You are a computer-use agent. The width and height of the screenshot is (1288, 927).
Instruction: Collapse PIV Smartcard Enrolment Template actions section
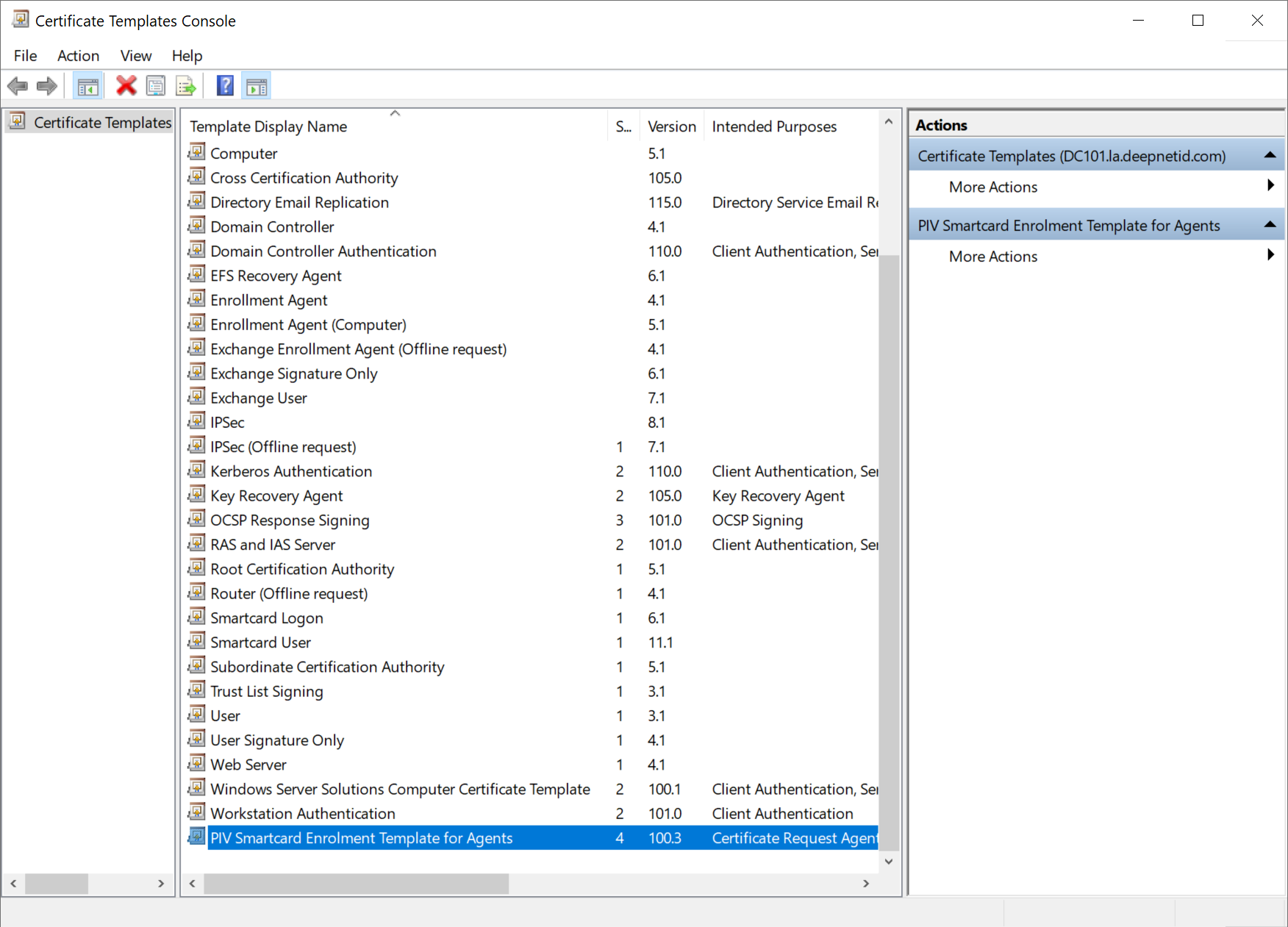pyautogui.click(x=1269, y=225)
